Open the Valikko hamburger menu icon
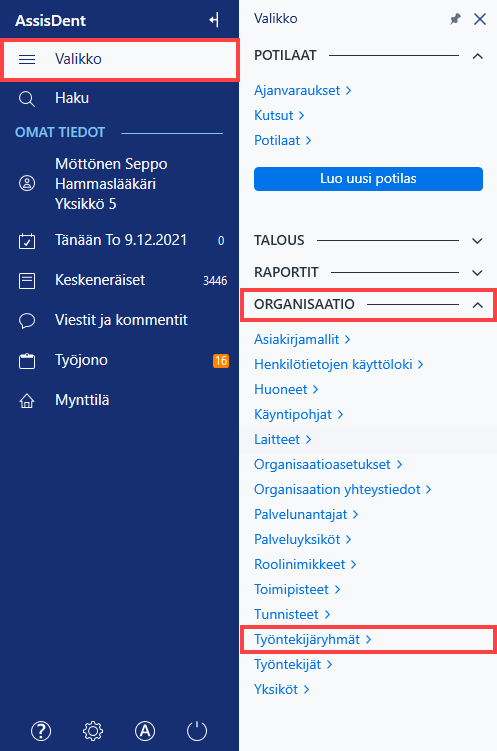The width and height of the screenshot is (497, 751). [x=27, y=59]
